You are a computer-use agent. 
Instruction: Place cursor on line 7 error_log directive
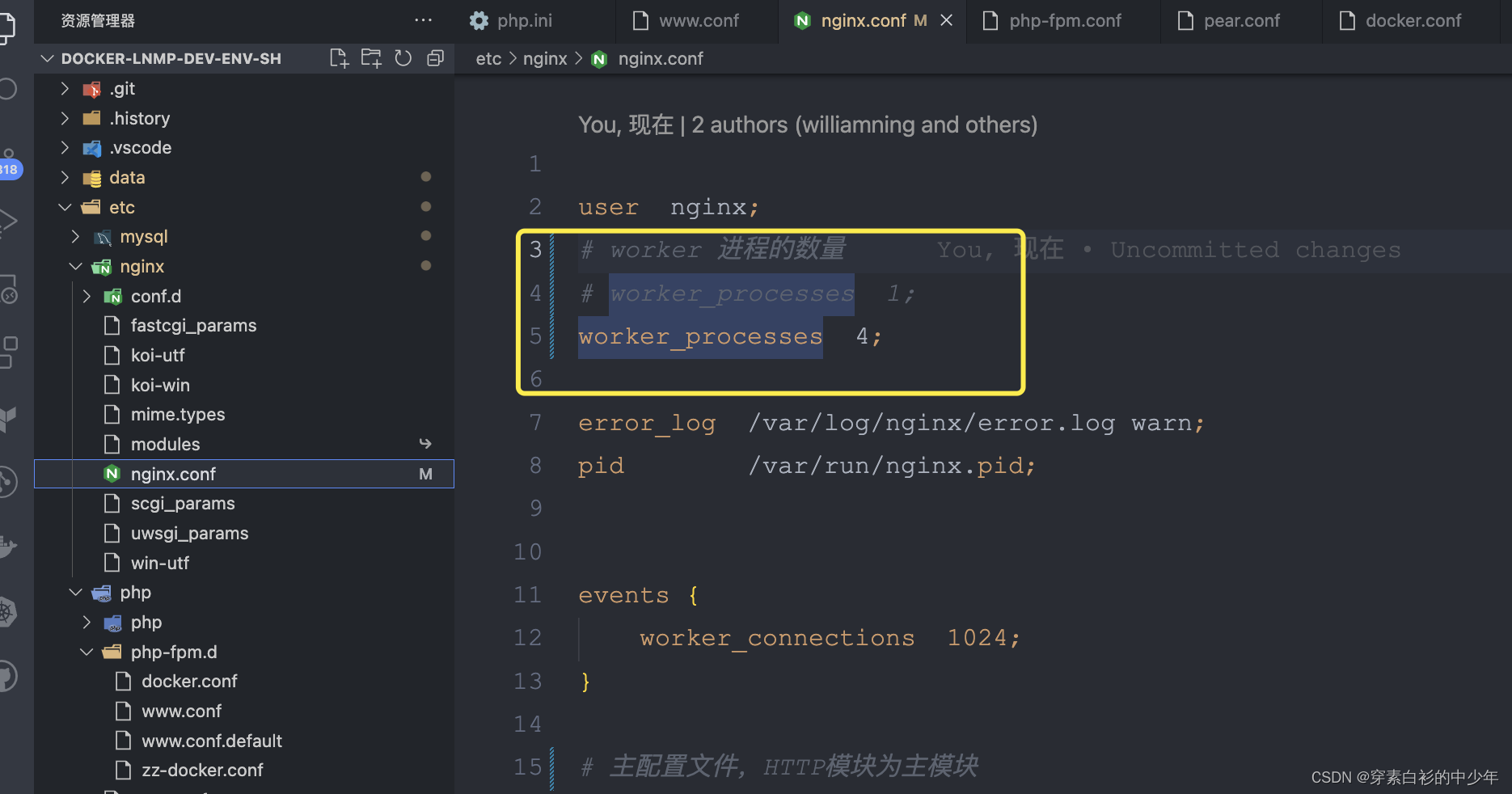tap(891, 423)
